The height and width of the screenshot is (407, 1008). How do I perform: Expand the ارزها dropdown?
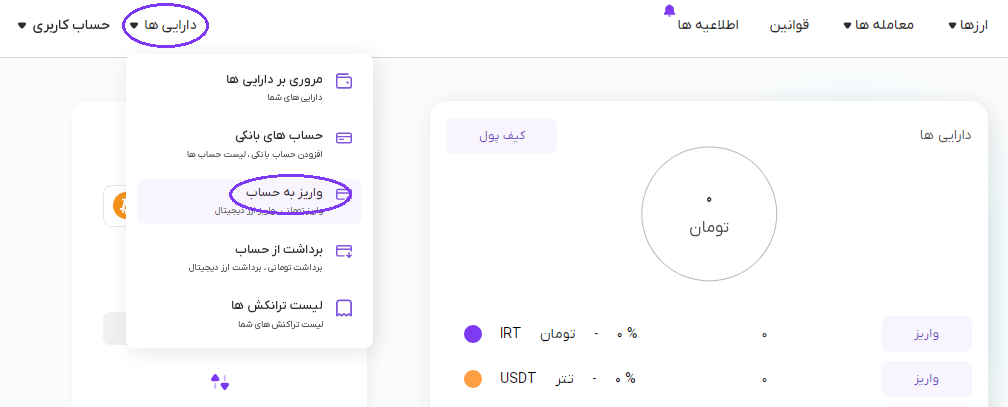click(967, 25)
